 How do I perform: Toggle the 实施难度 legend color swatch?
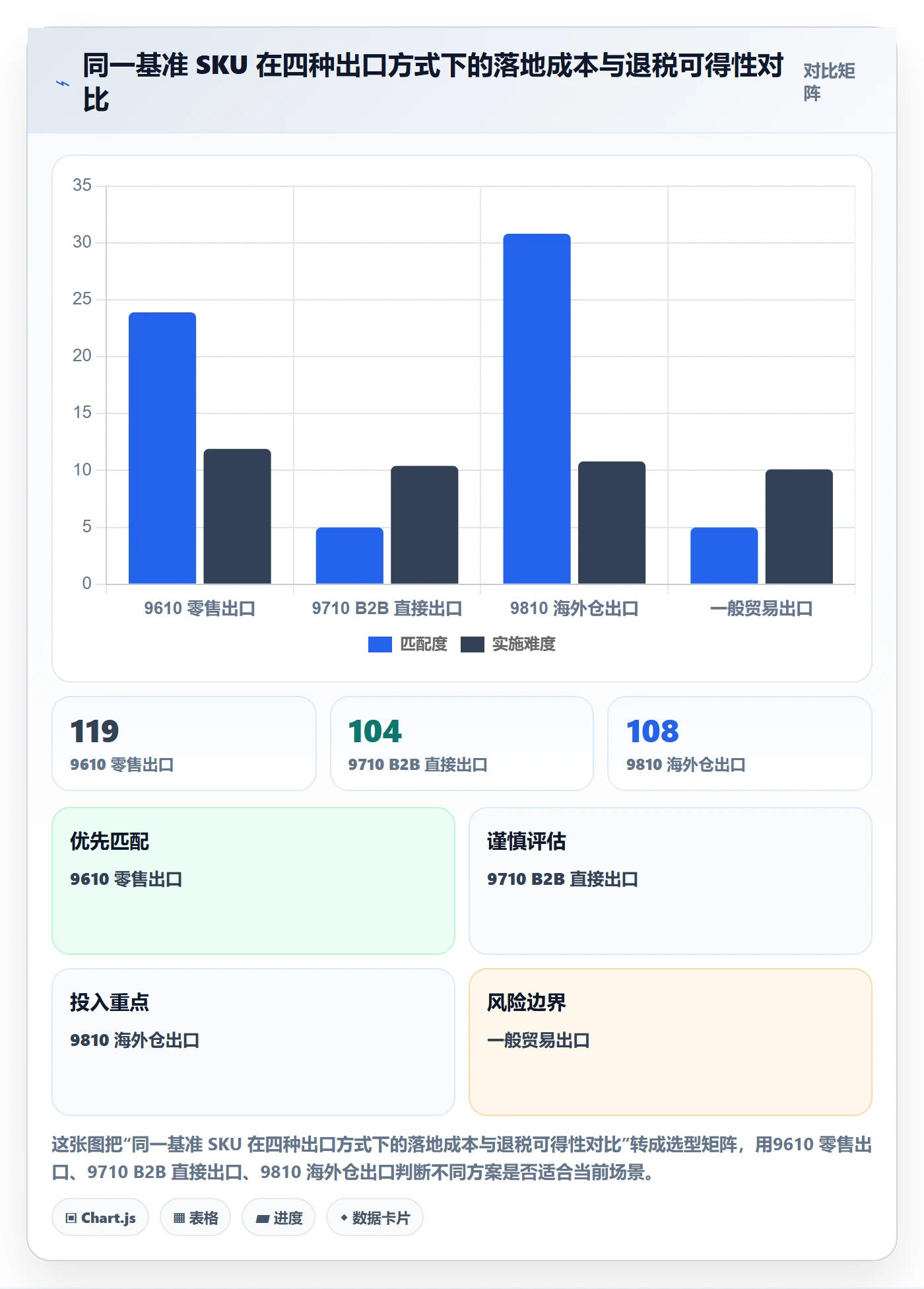pyautogui.click(x=472, y=644)
